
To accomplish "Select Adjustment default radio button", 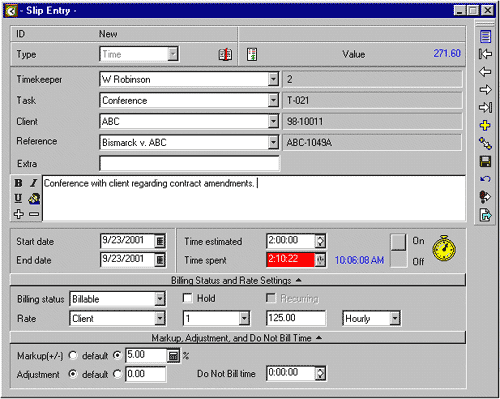I will pos(73,374).
